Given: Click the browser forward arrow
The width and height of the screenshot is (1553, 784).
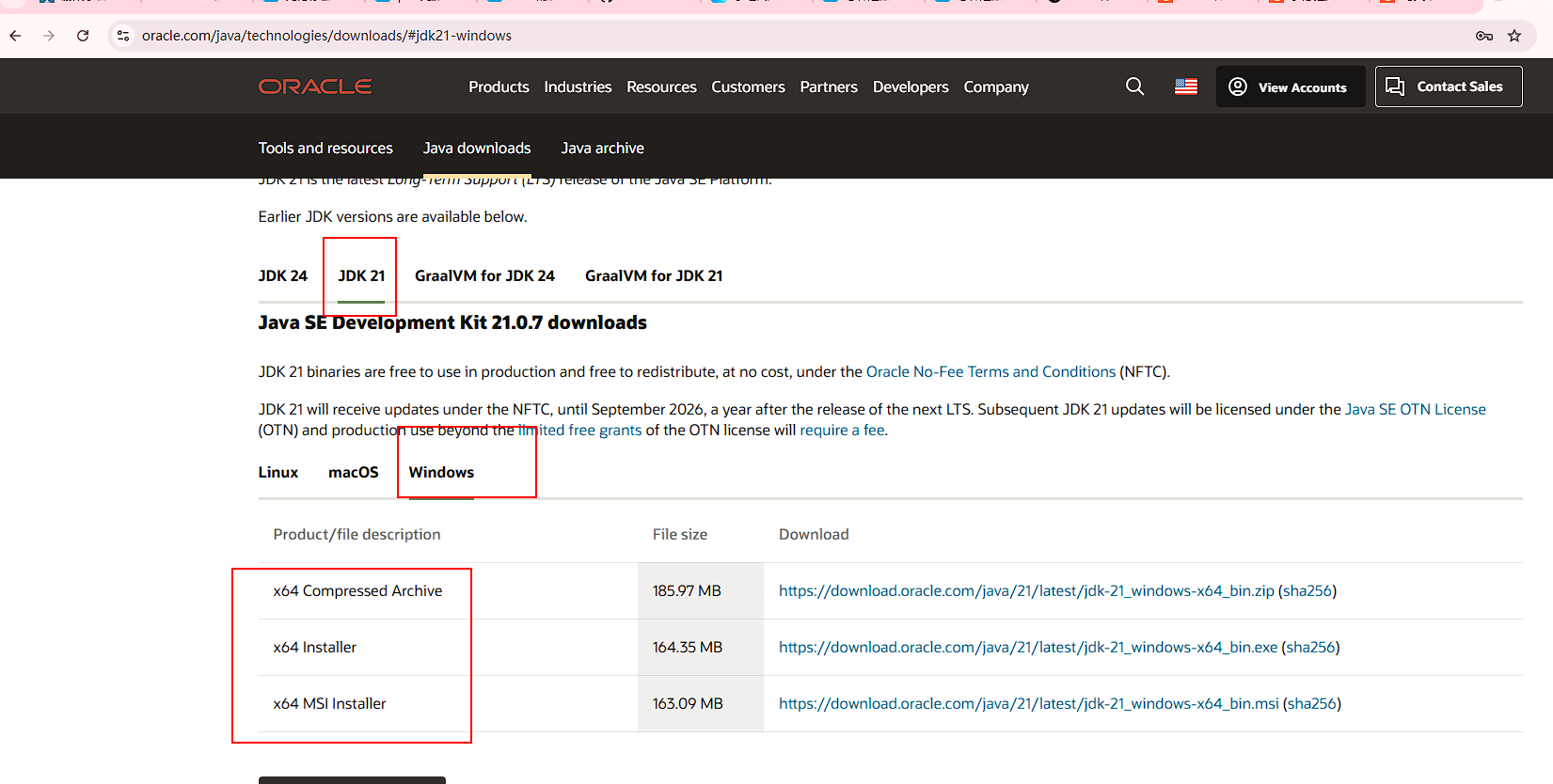Looking at the screenshot, I should tap(49, 36).
